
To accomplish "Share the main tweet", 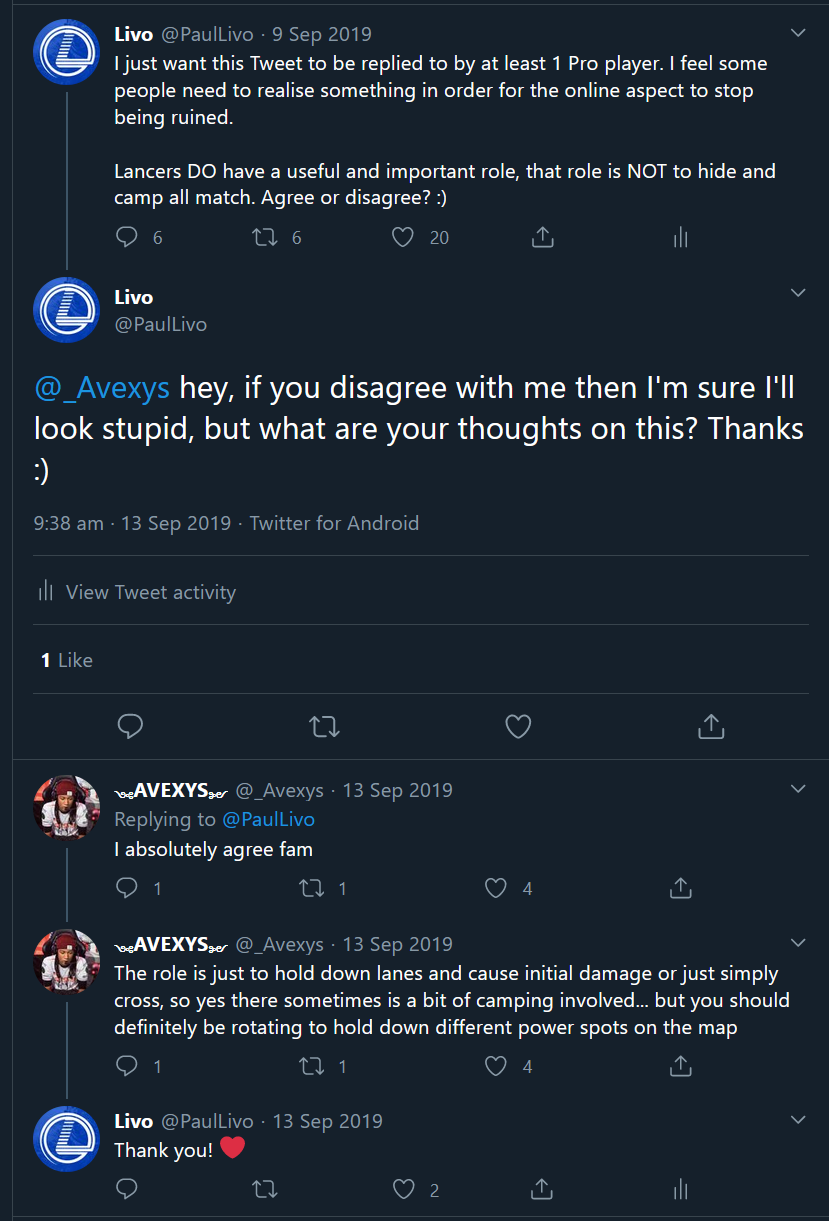I will 711,726.
